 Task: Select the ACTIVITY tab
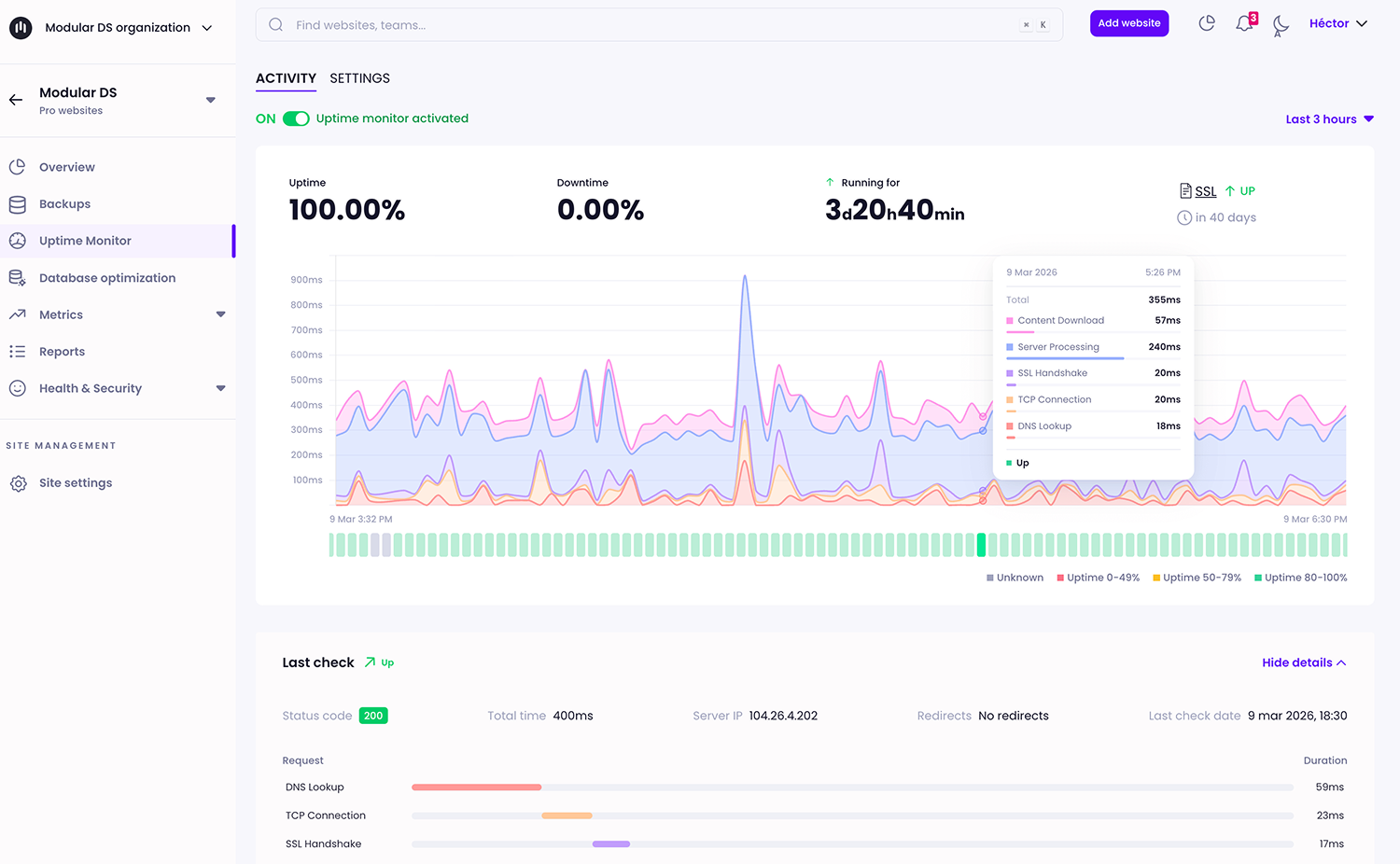pyautogui.click(x=286, y=78)
